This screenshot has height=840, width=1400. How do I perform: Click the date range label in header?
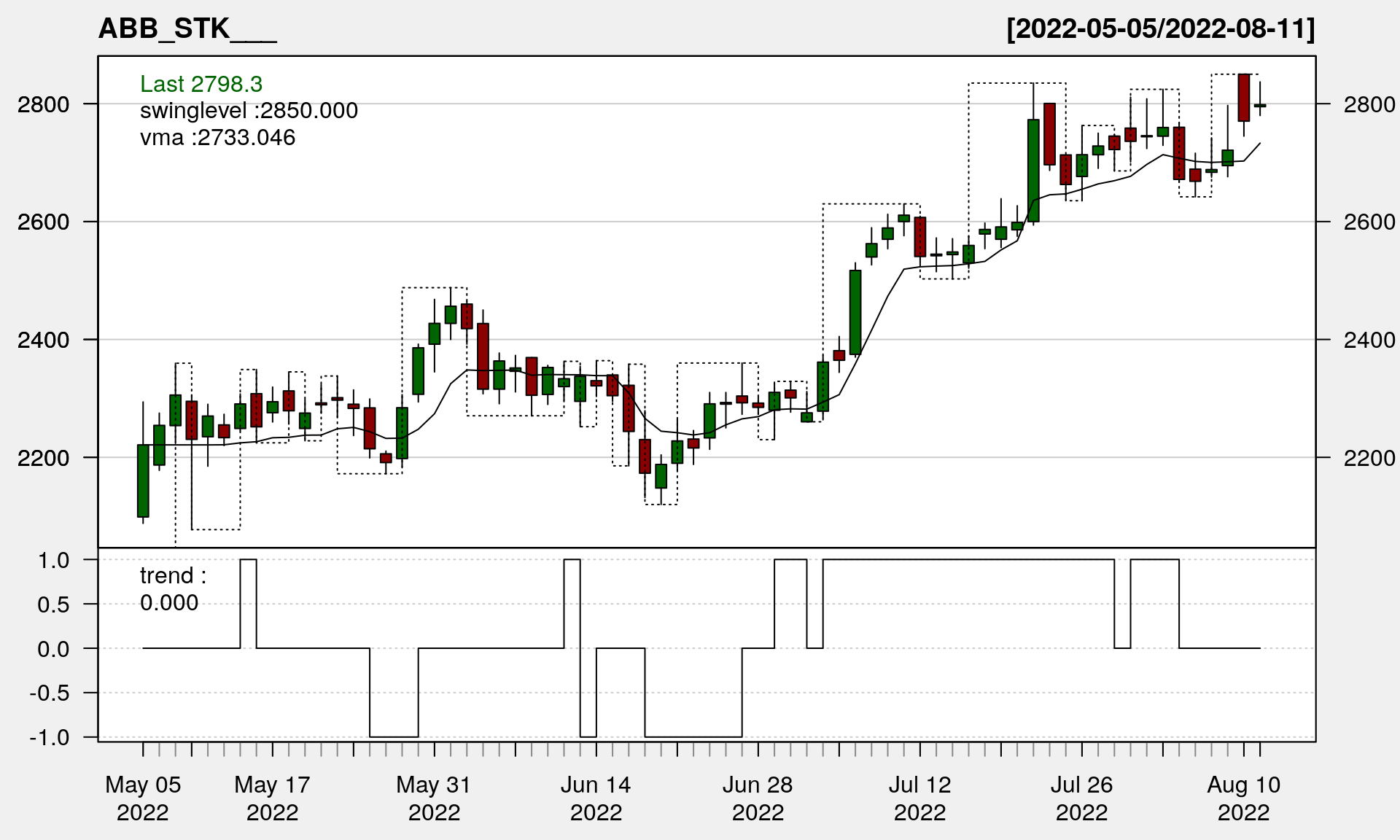click(1160, 29)
